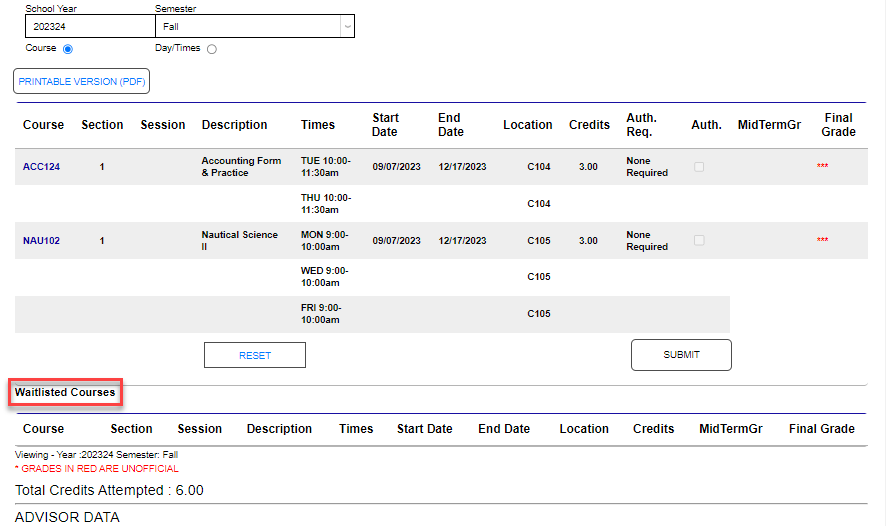886x526 pixels.
Task: Select the Course radio button
Action: pyautogui.click(x=68, y=48)
